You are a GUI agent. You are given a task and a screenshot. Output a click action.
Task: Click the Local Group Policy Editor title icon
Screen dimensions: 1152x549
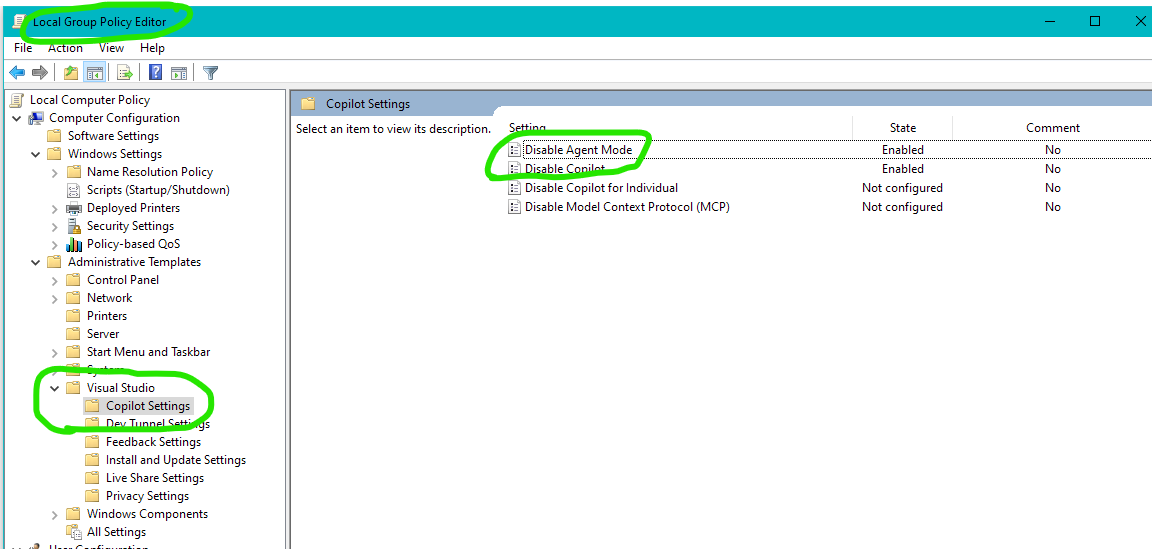(21, 21)
